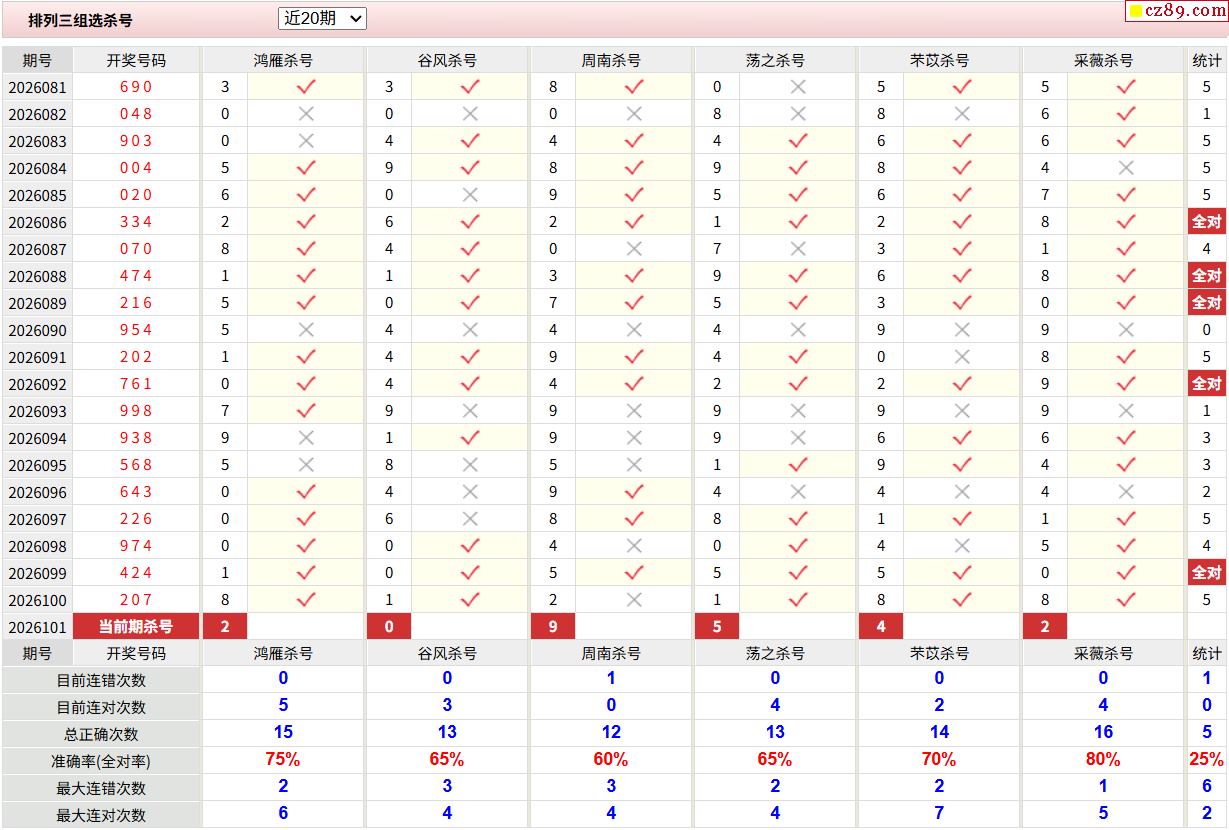Click the 开奖号码 header in the top row
The width and height of the screenshot is (1229, 830).
point(136,60)
